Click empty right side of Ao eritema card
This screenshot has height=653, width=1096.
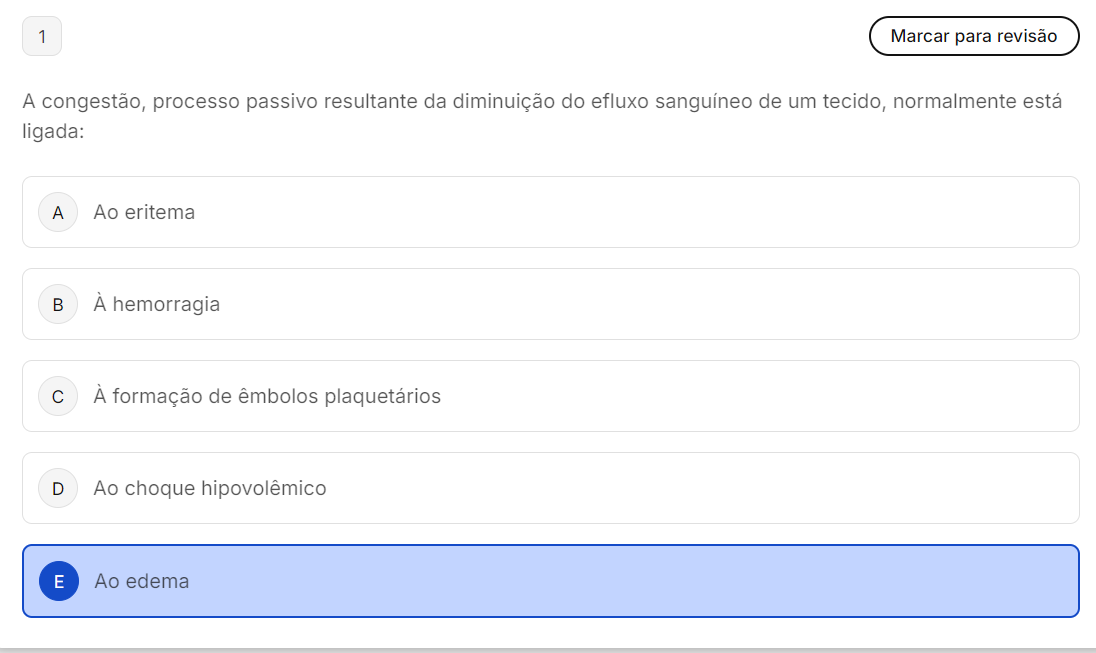[800, 212]
